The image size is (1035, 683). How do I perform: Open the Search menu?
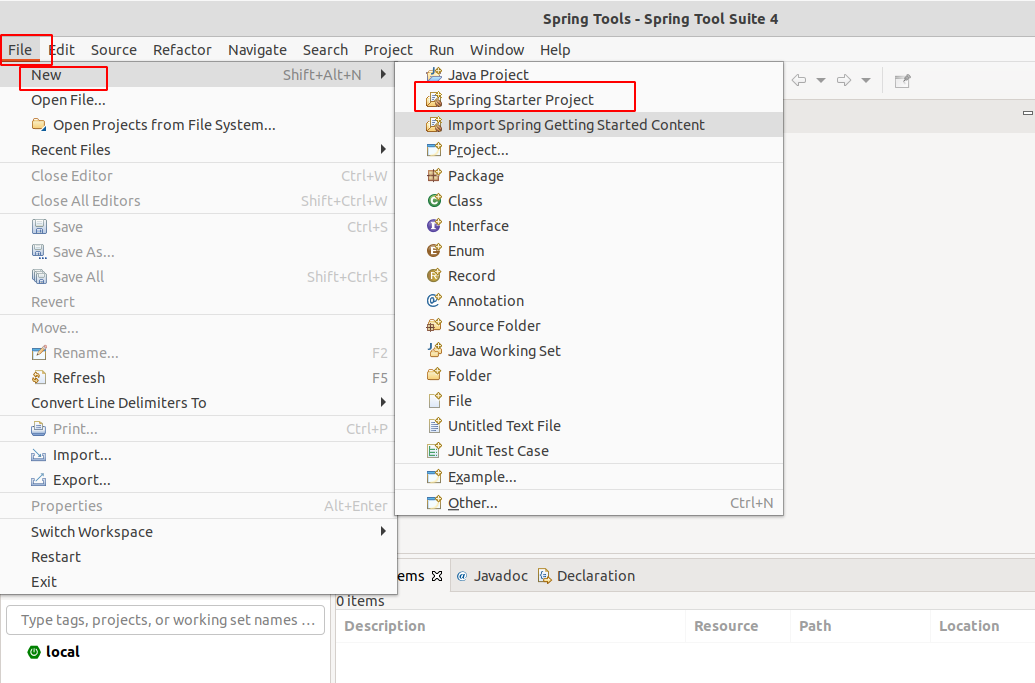(x=325, y=50)
